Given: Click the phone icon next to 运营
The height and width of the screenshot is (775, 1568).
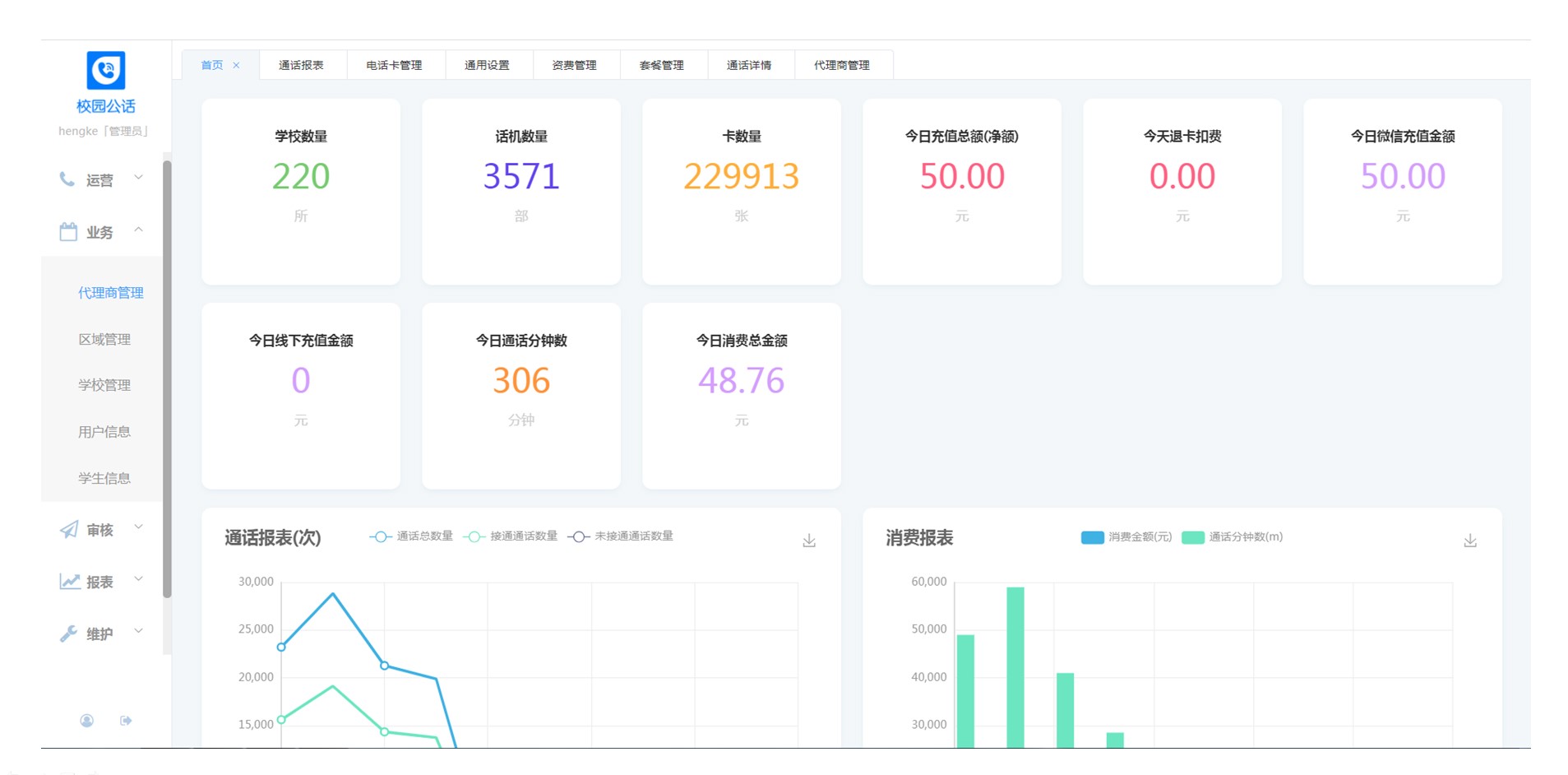Looking at the screenshot, I should pos(67,179).
